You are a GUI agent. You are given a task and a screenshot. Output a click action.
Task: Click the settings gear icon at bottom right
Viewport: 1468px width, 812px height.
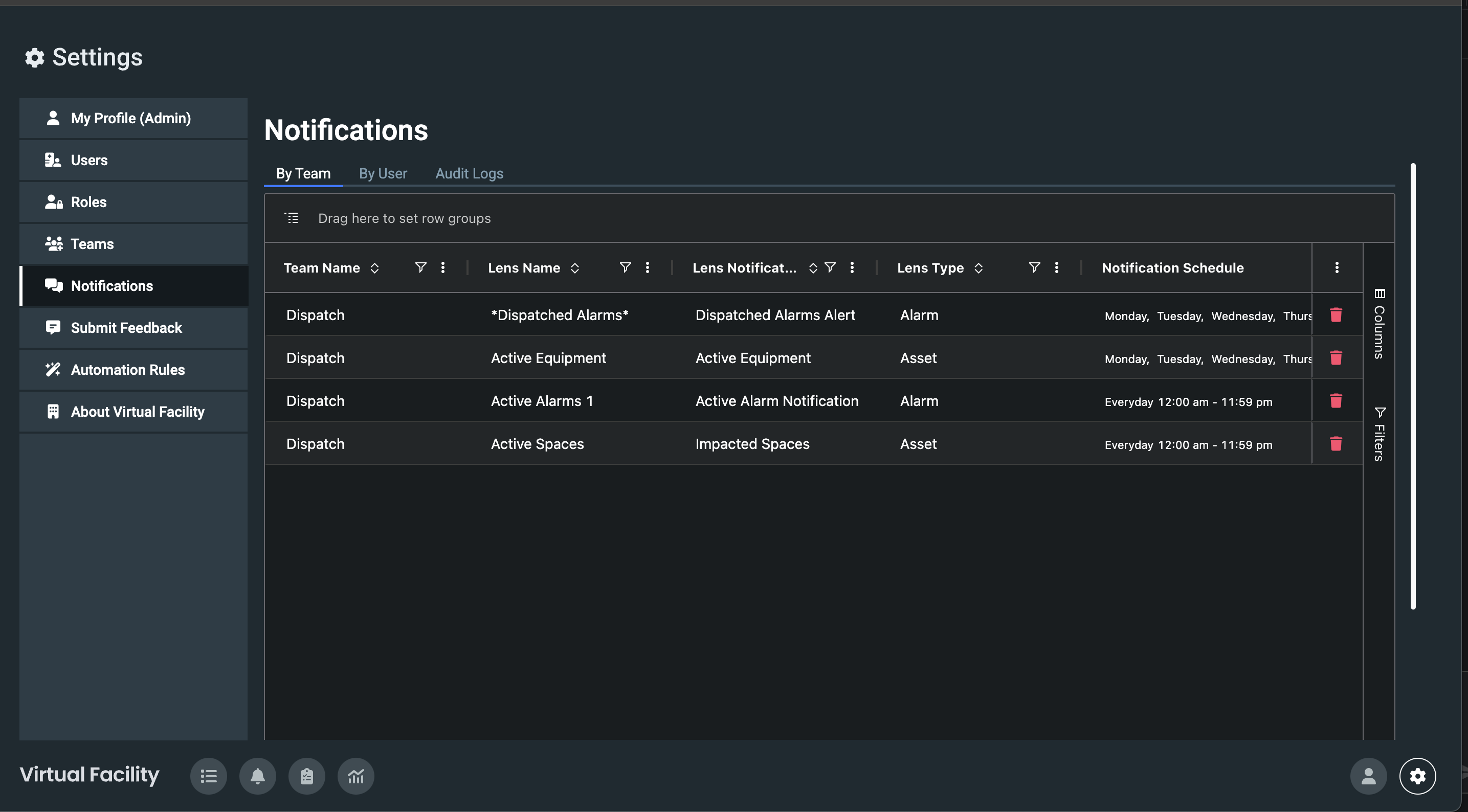(1417, 776)
